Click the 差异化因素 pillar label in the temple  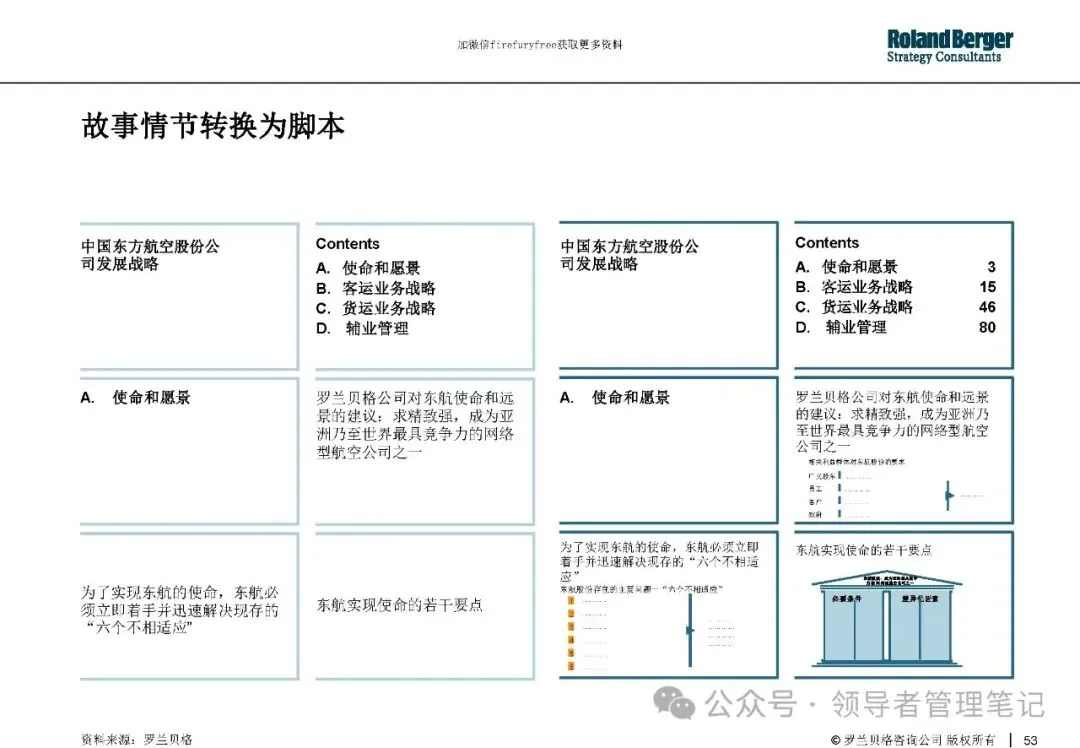point(920,599)
